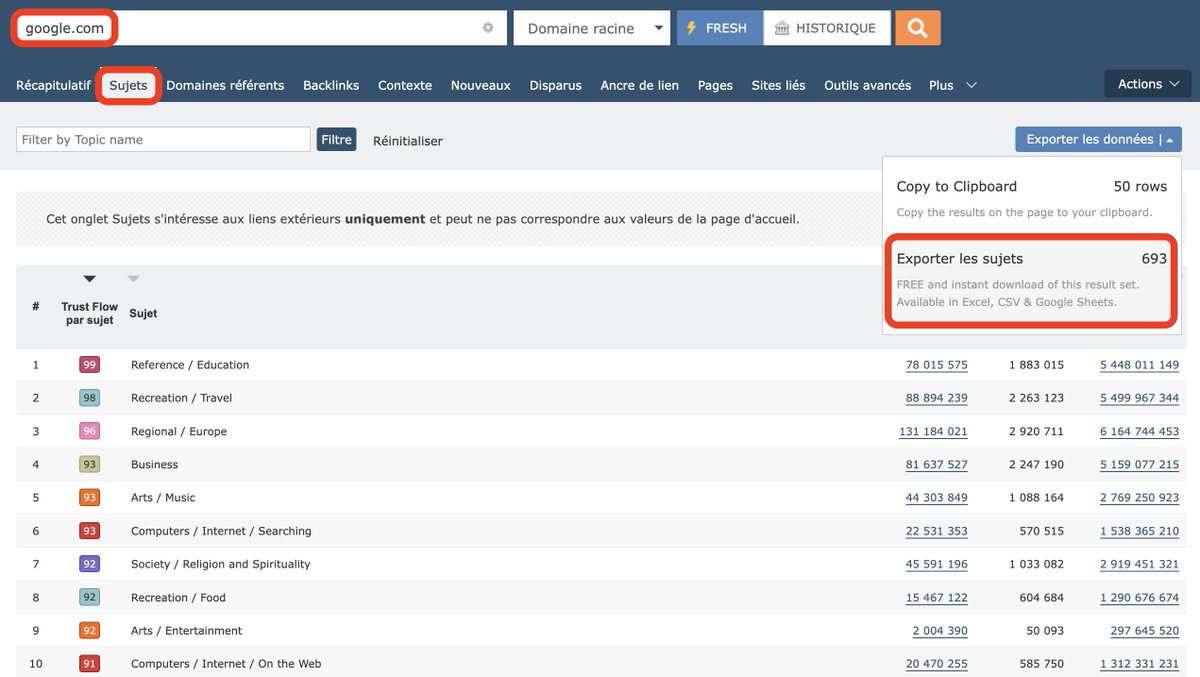Viewport: 1200px width, 677px height.
Task: Click link 1 312 331 231
Action: pos(1139,664)
